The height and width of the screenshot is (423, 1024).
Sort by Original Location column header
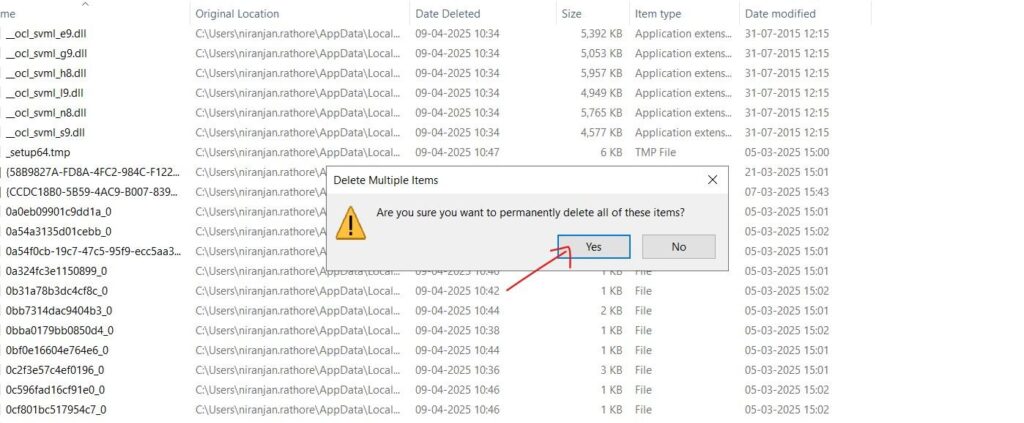237,14
